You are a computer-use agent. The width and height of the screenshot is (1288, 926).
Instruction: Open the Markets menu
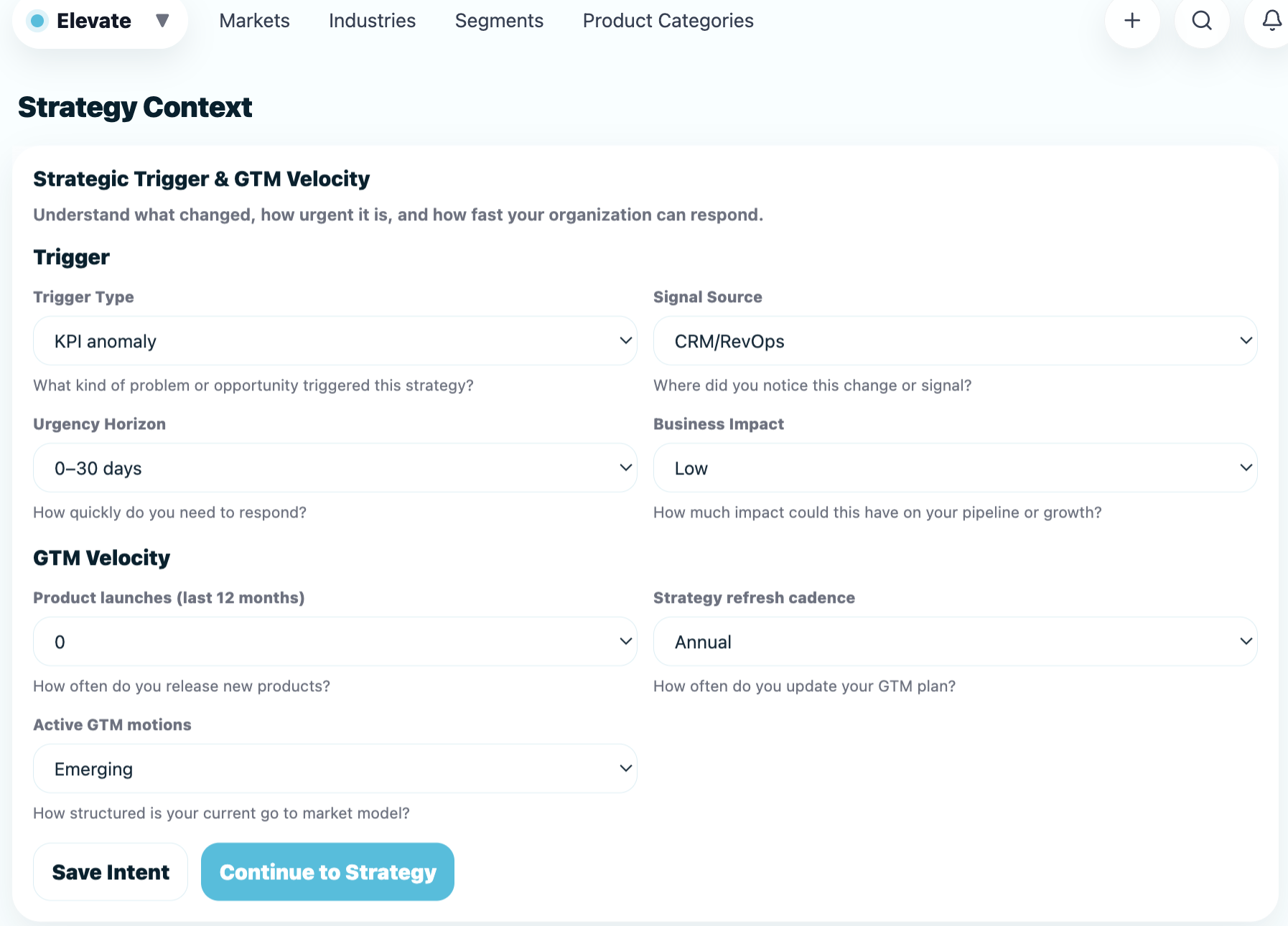click(254, 21)
